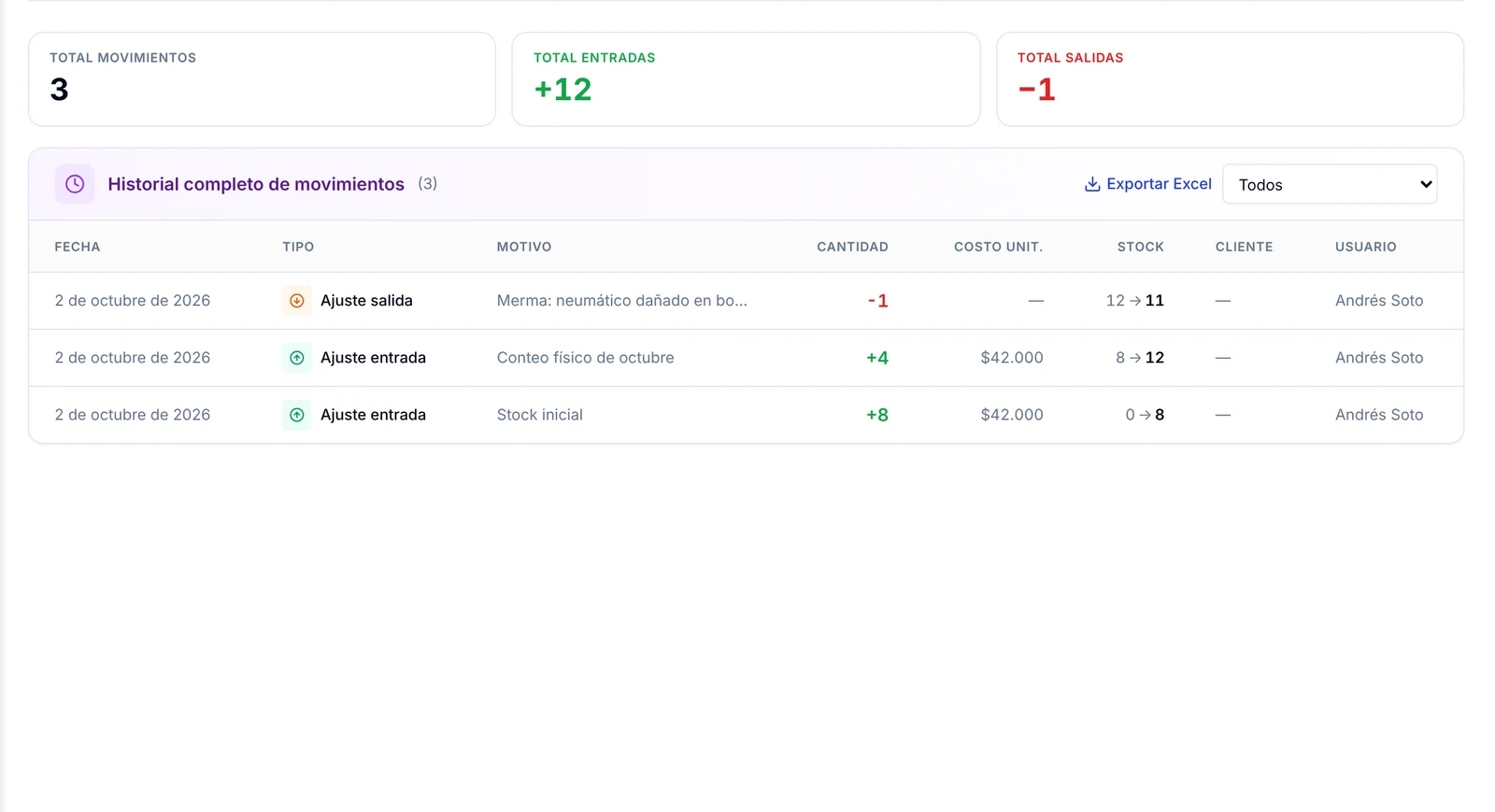Click $42.000 cost in Stock inicial row
Image resolution: width=1495 pixels, height=812 pixels.
pyautogui.click(x=1012, y=415)
